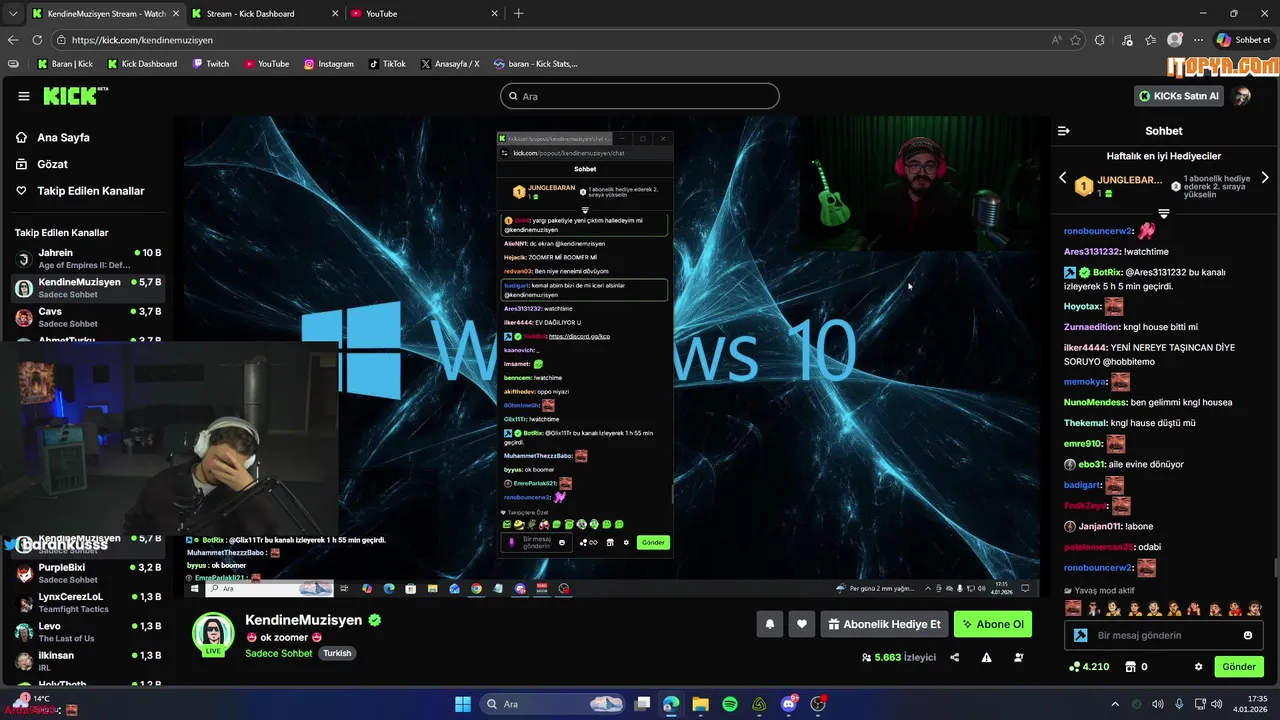Open the tab search dropdown
The width and height of the screenshot is (1280, 720).
13,13
